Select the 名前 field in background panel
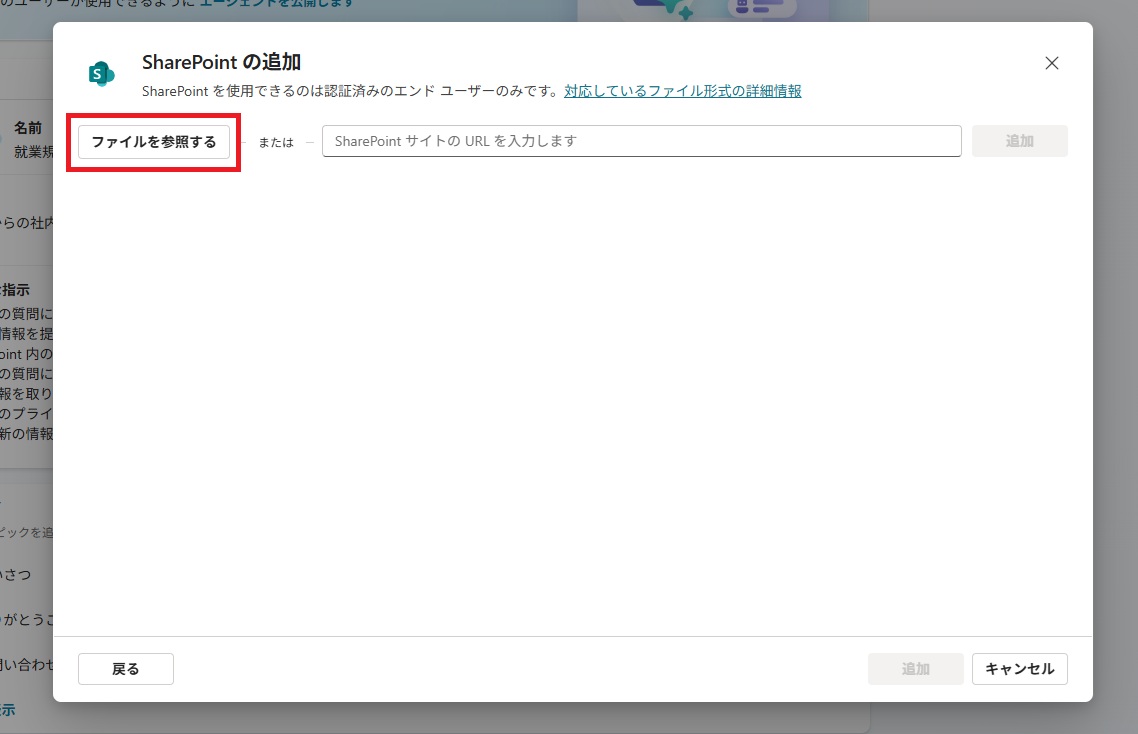Viewport: 1138px width, 734px height. (x=28, y=130)
